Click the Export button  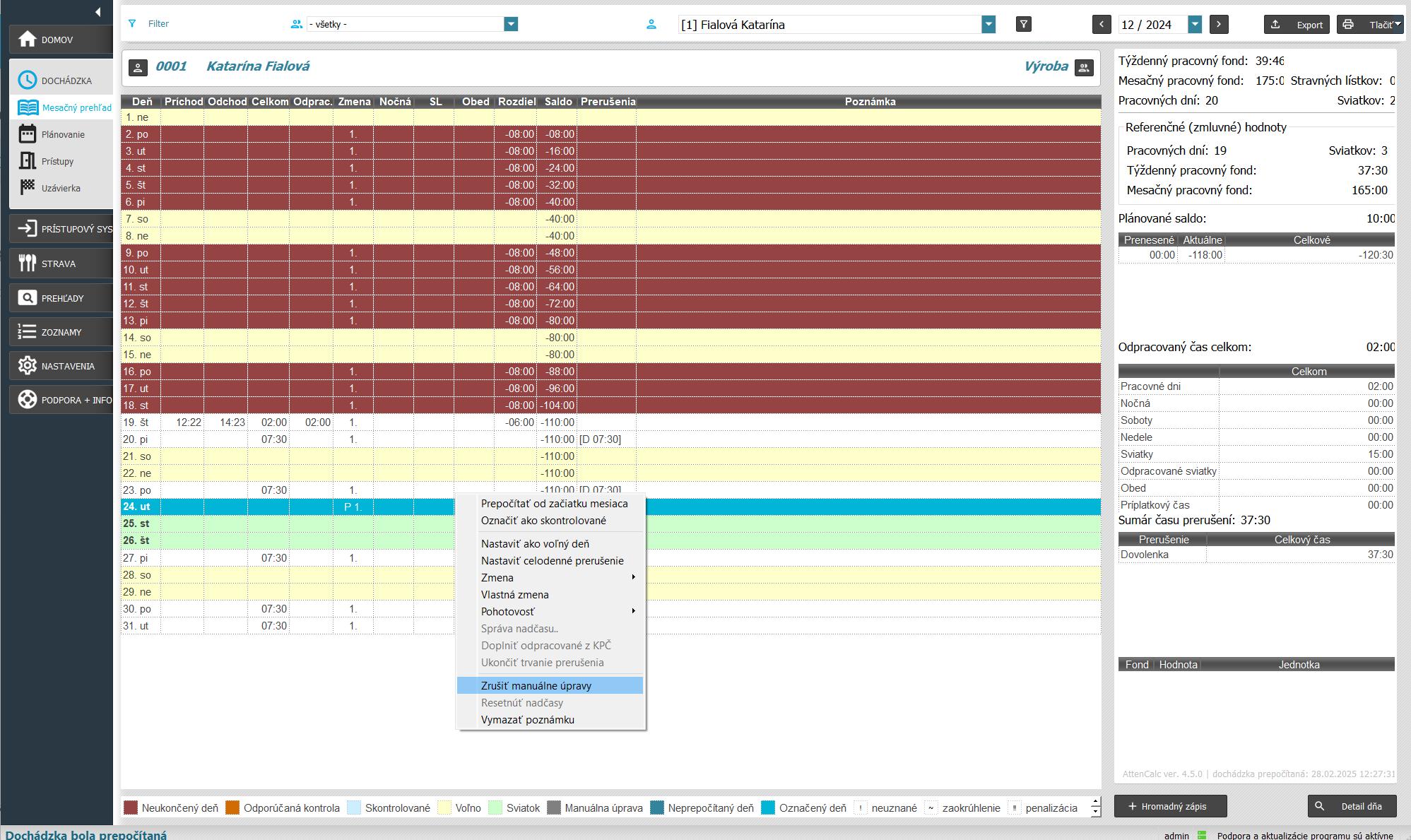(1297, 25)
